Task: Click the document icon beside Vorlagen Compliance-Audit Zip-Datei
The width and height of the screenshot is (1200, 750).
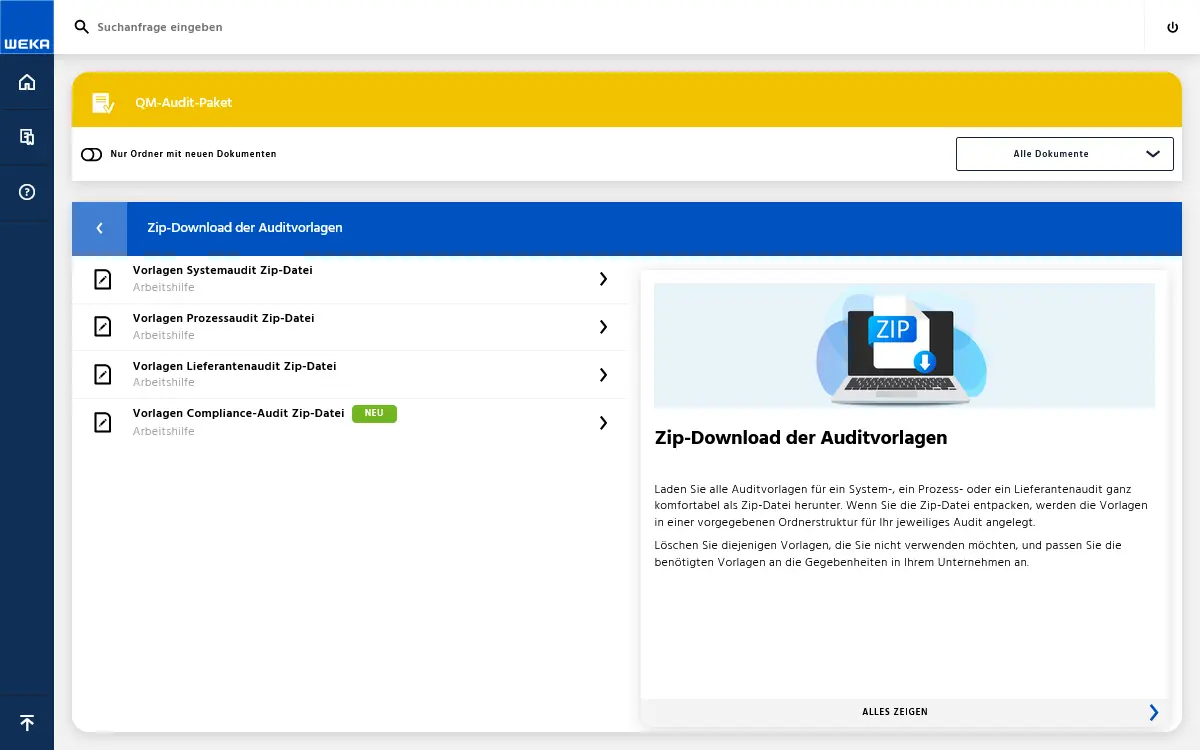Action: (x=102, y=422)
